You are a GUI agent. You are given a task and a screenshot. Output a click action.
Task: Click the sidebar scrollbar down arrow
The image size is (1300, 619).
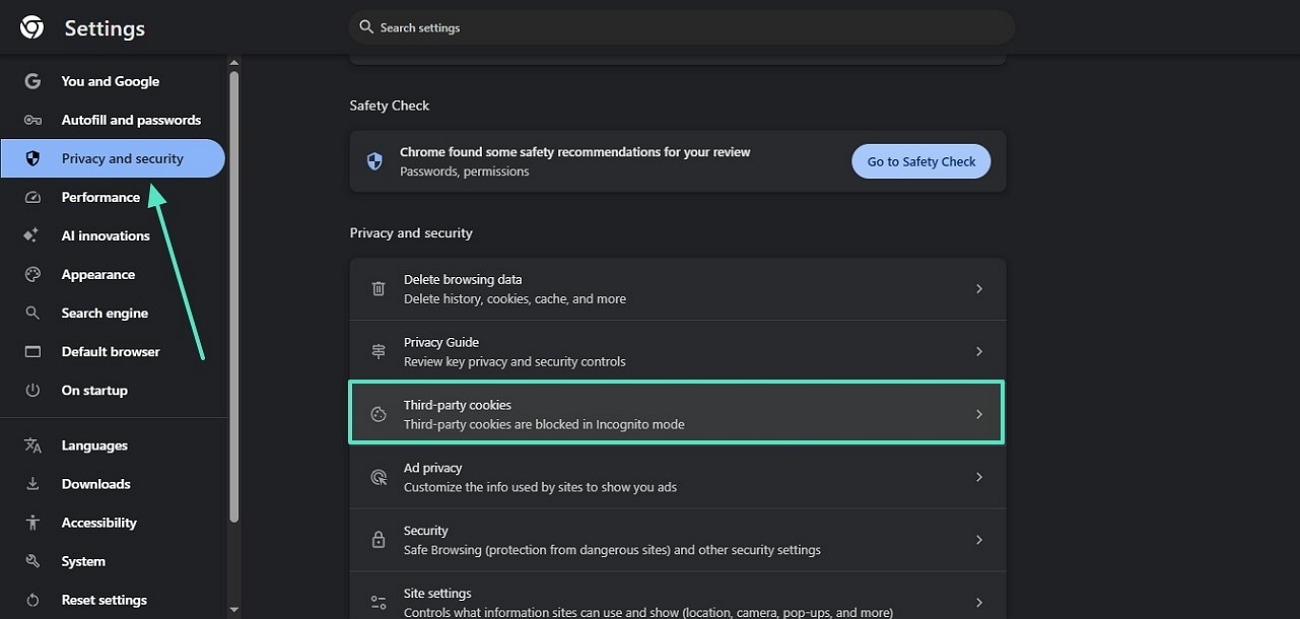point(234,609)
